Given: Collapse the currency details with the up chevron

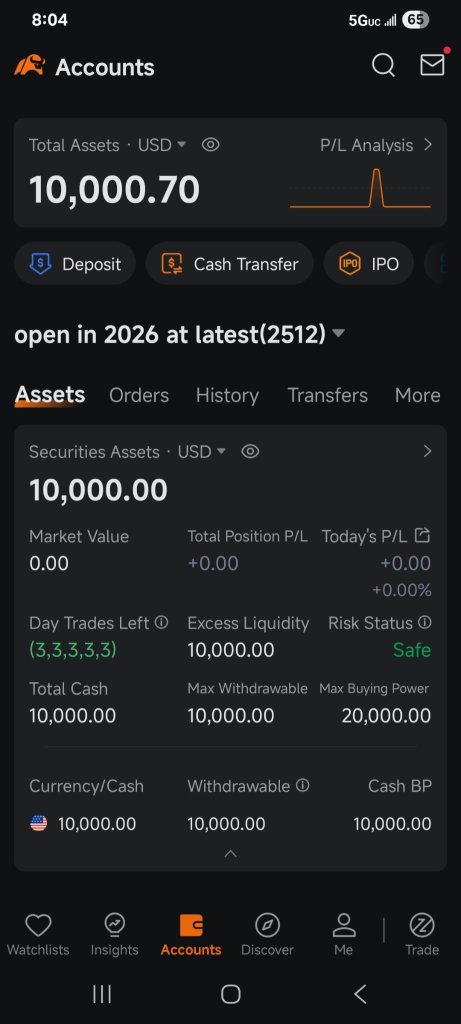Looking at the screenshot, I should coord(230,854).
